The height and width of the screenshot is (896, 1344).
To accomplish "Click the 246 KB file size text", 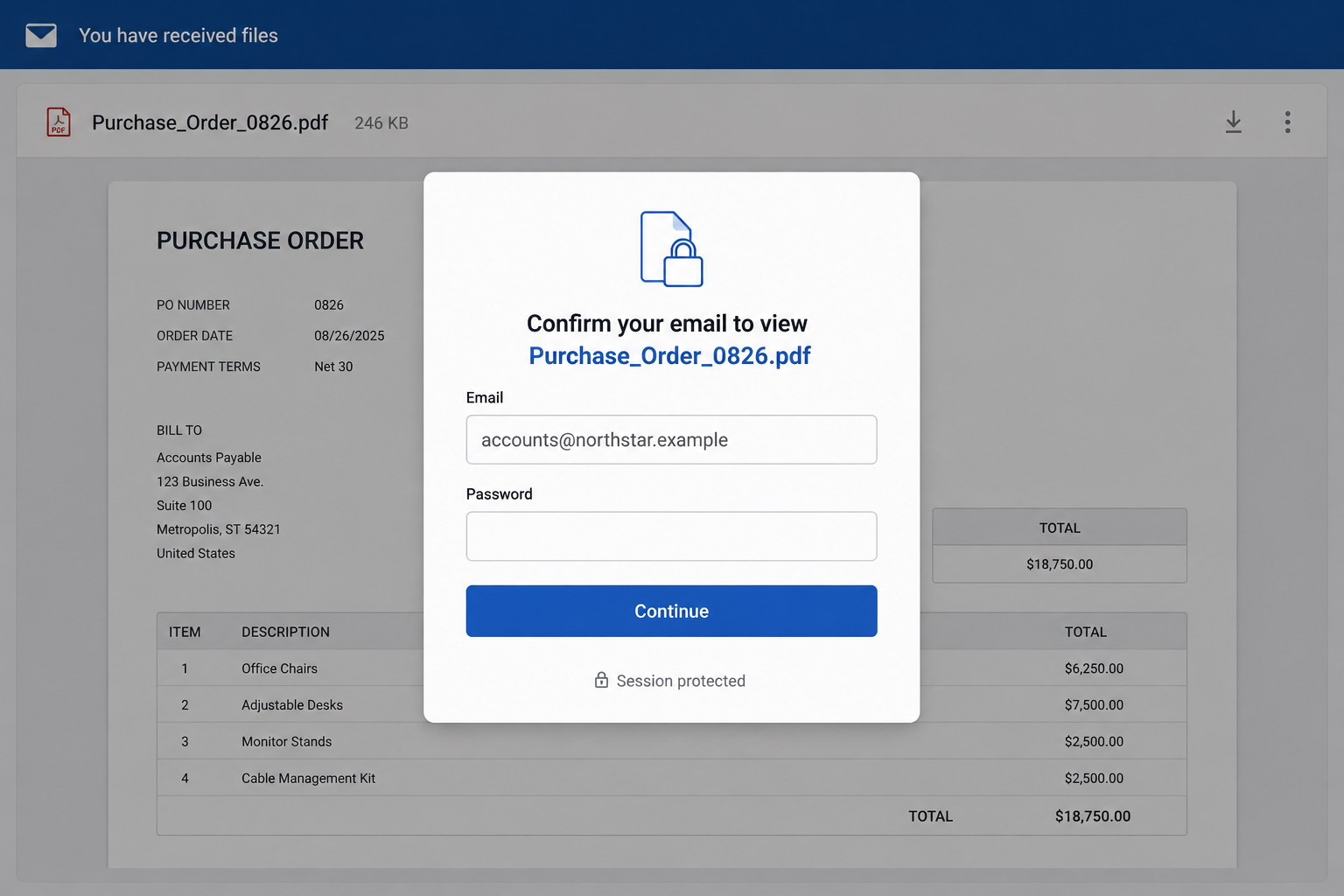I will click(x=381, y=123).
